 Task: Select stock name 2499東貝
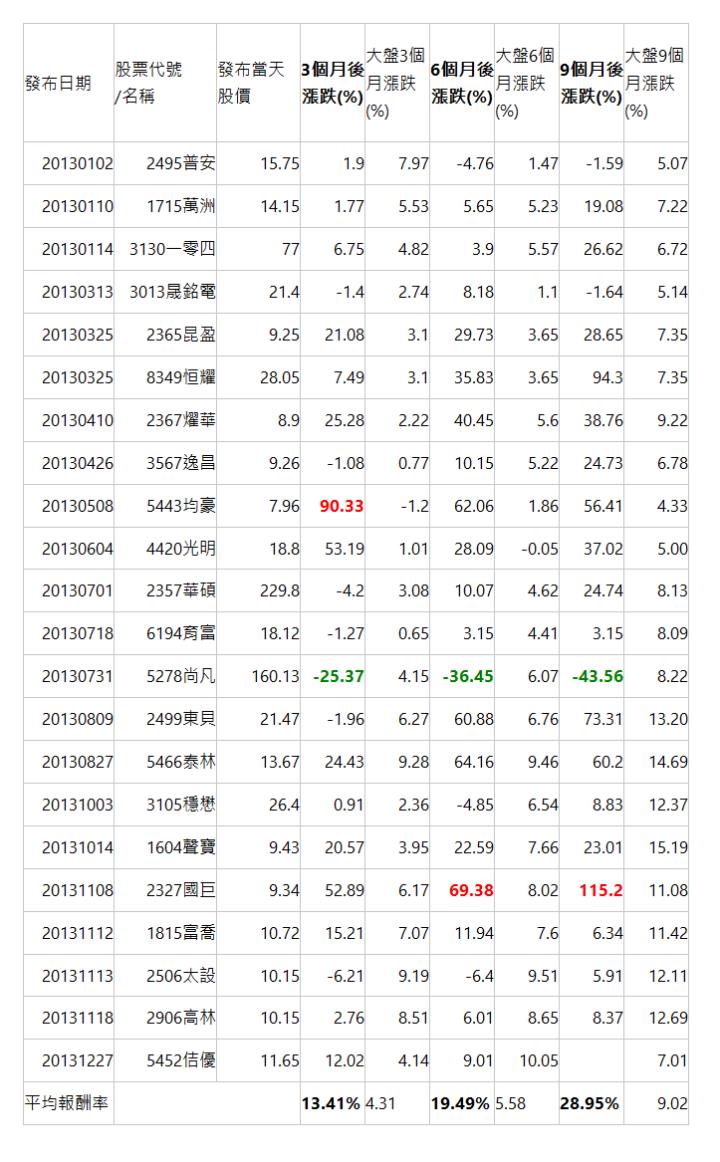click(181, 720)
